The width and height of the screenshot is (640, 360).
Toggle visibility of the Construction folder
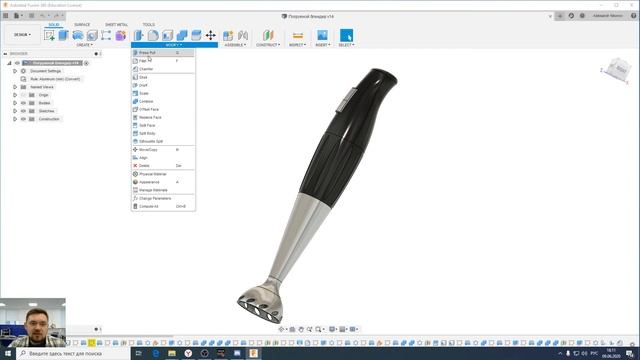coord(24,119)
